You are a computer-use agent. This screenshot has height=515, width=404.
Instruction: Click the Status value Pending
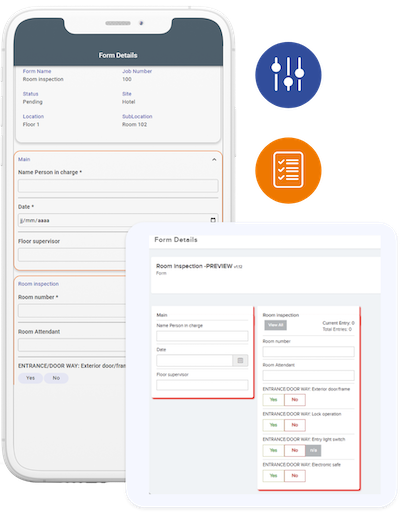click(x=33, y=102)
